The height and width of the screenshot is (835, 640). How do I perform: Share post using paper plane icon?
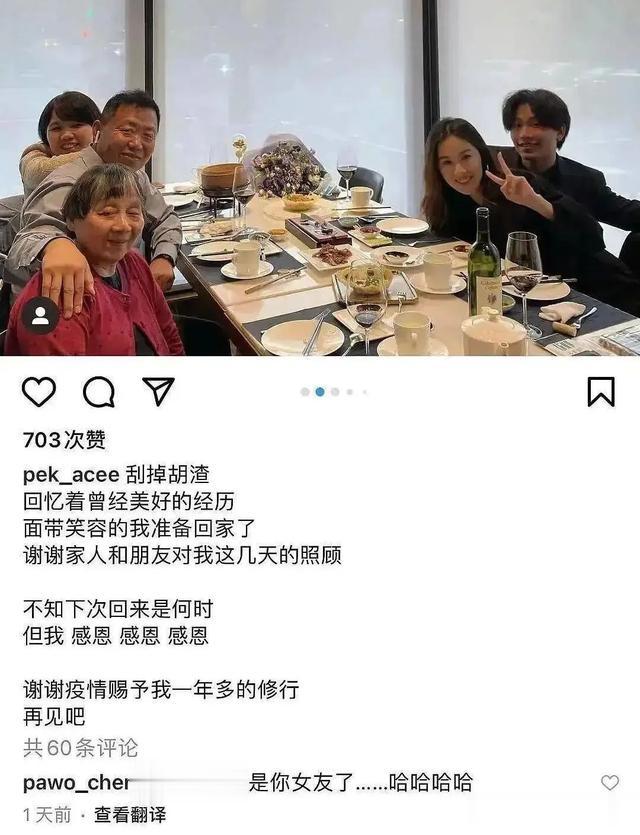159,391
